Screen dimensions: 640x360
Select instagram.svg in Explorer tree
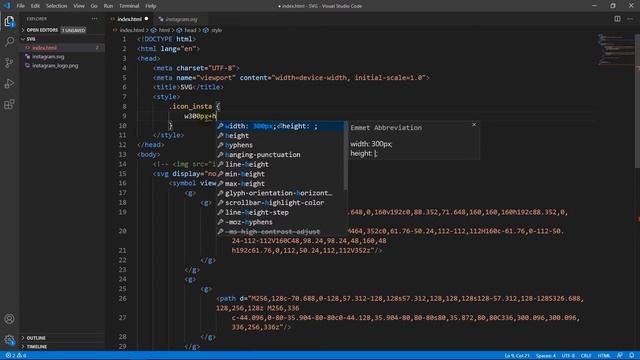click(62, 57)
